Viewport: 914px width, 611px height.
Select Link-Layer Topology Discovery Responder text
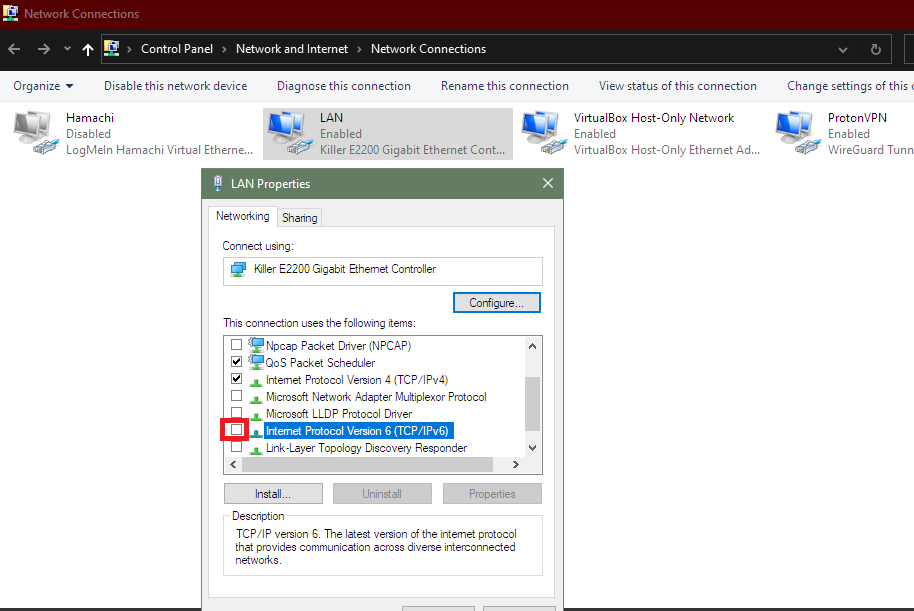point(366,448)
